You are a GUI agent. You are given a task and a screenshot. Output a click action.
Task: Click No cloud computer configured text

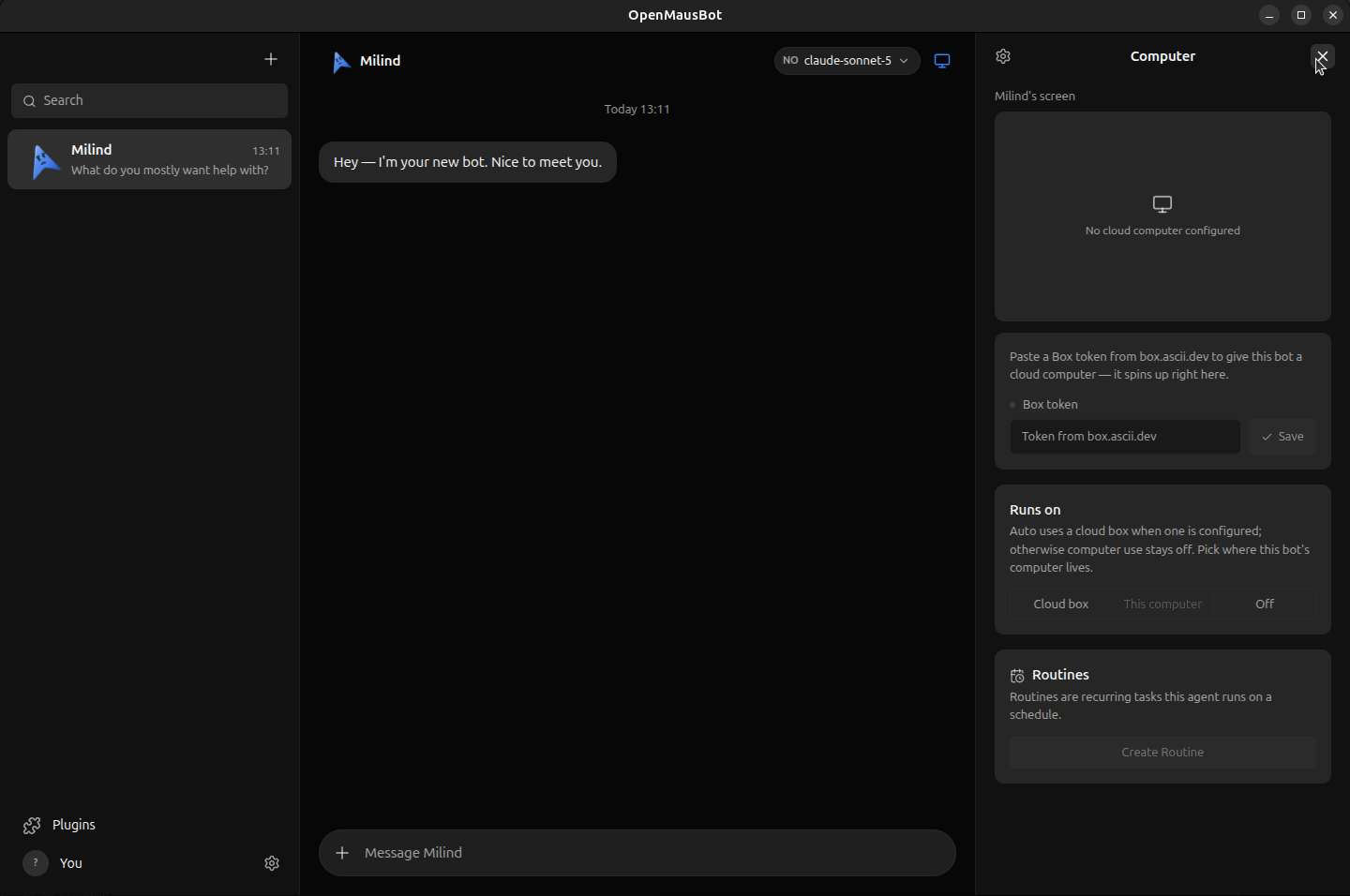(x=1162, y=231)
